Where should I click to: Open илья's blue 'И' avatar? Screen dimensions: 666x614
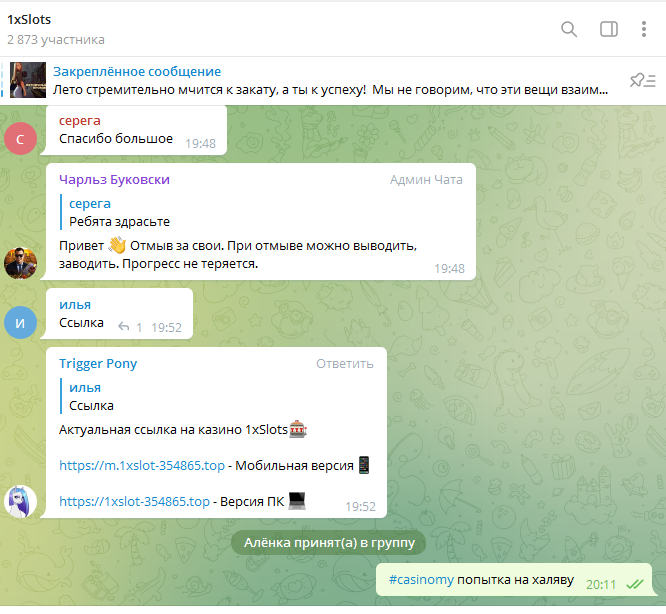(20, 323)
